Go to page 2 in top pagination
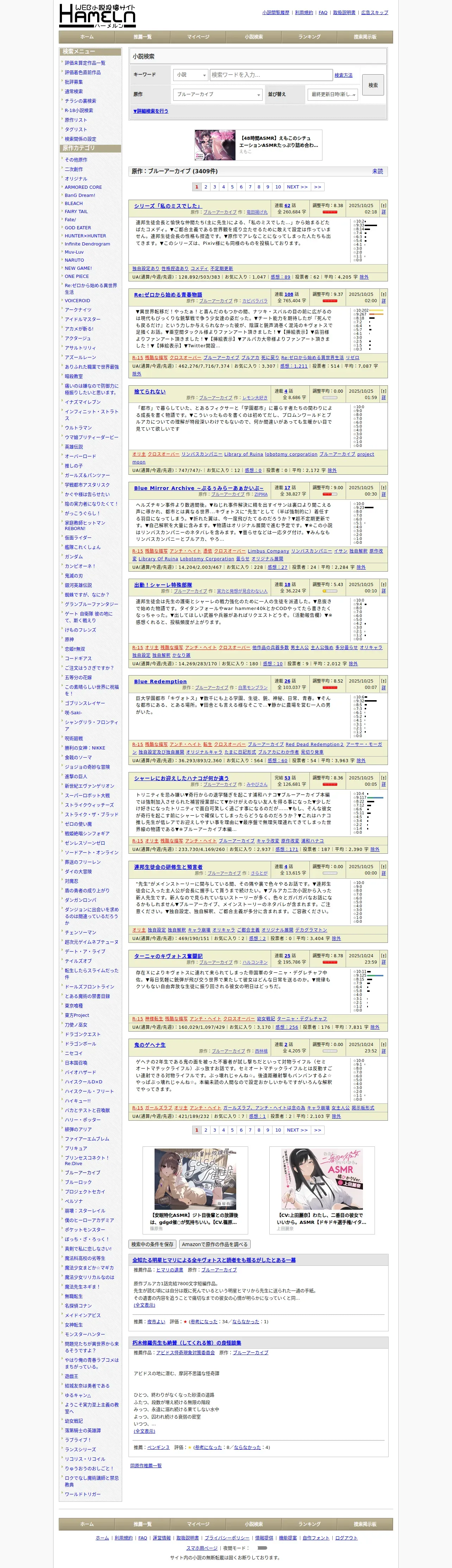Image resolution: width=452 pixels, height=1568 pixels. pyautogui.click(x=206, y=187)
